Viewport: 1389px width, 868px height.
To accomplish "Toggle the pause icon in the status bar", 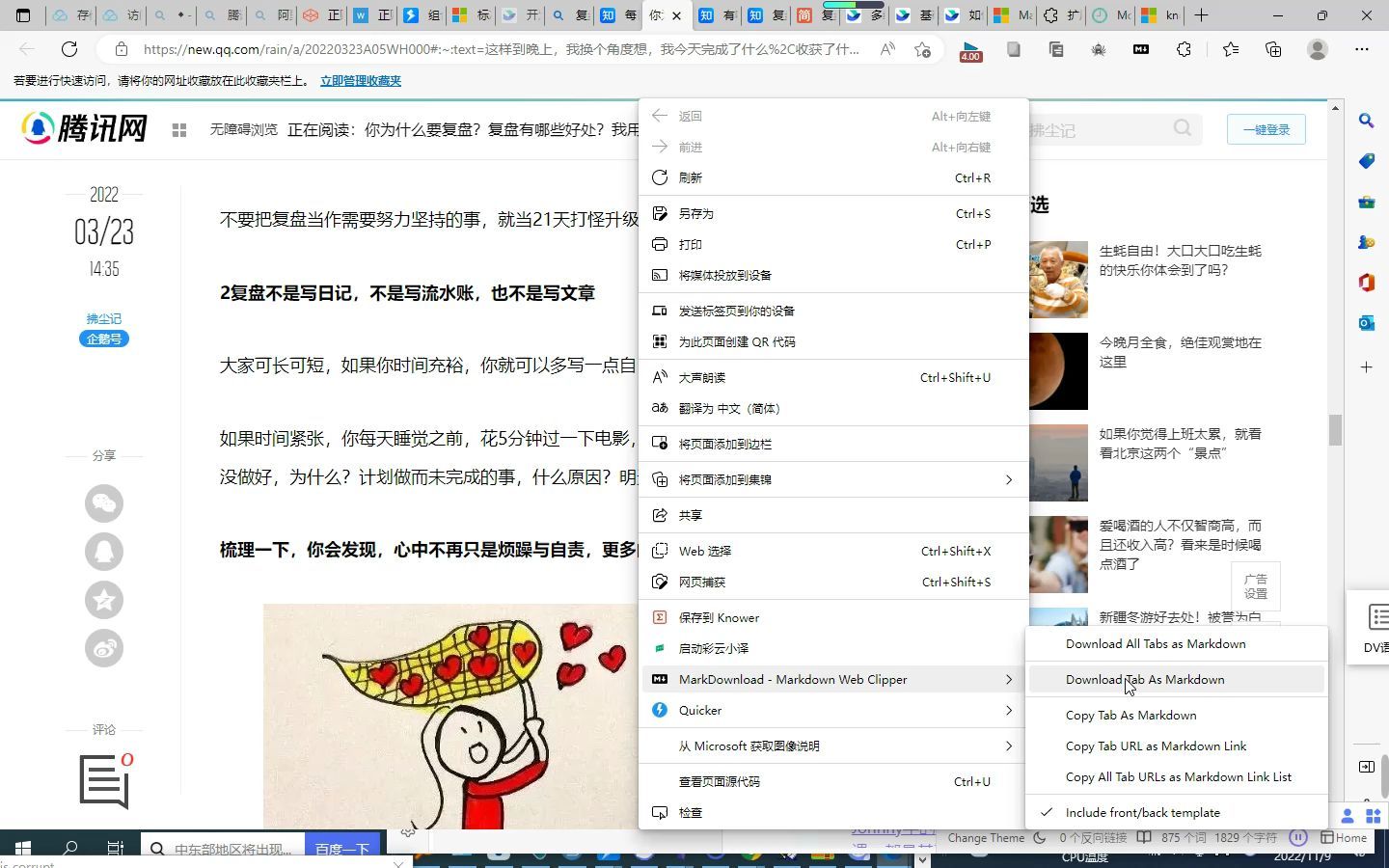I will point(1298,837).
